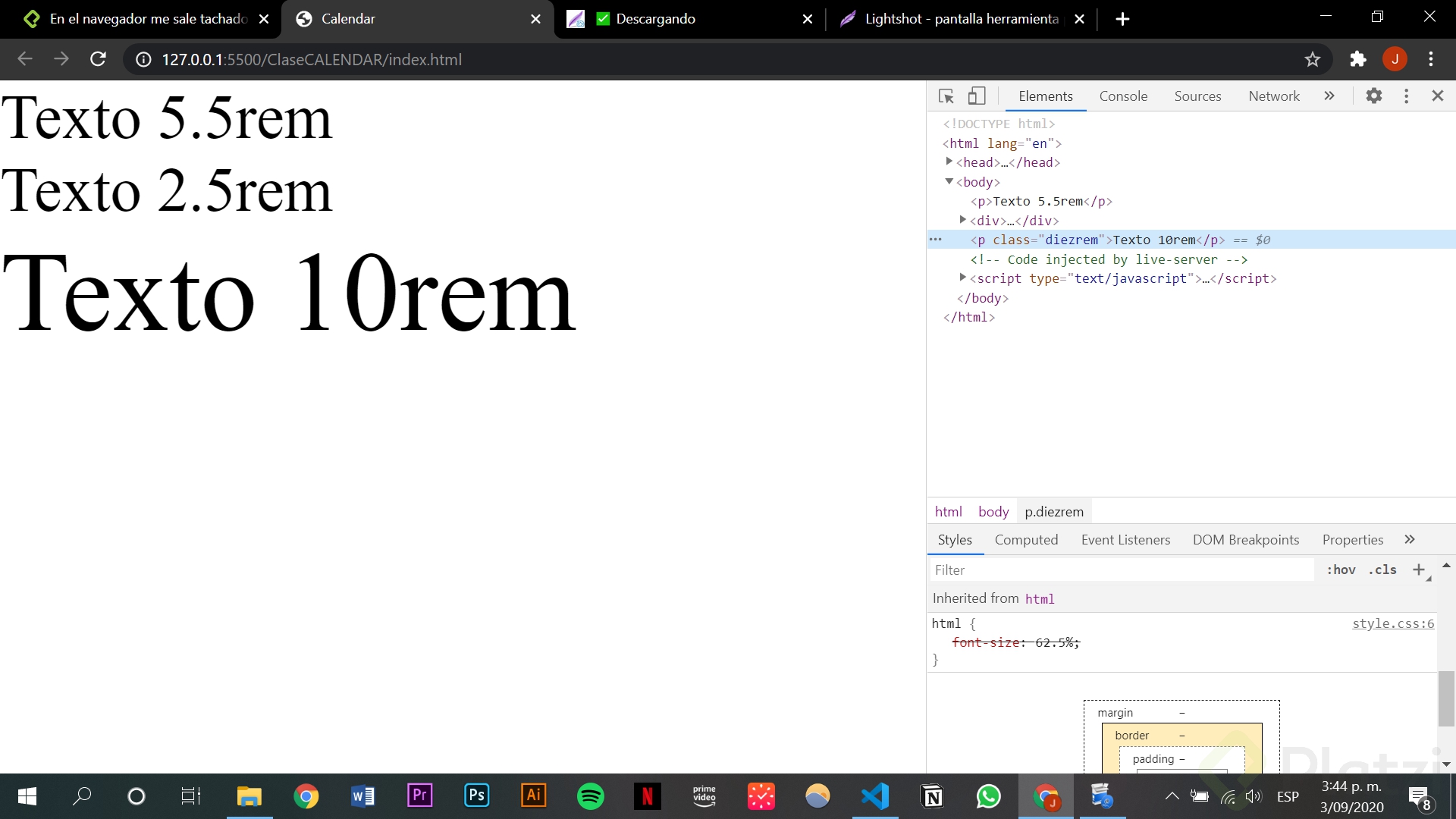Toggle the device toolbar icon
The width and height of the screenshot is (1456, 819).
[977, 96]
